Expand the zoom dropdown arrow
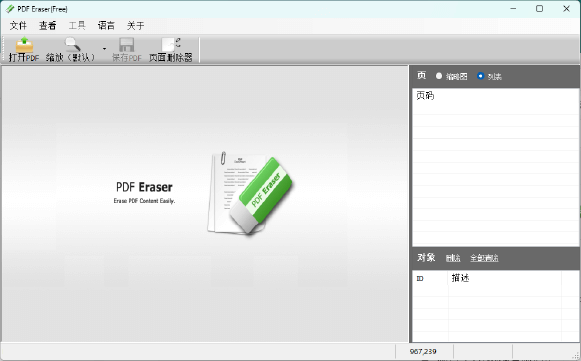 pos(104,49)
